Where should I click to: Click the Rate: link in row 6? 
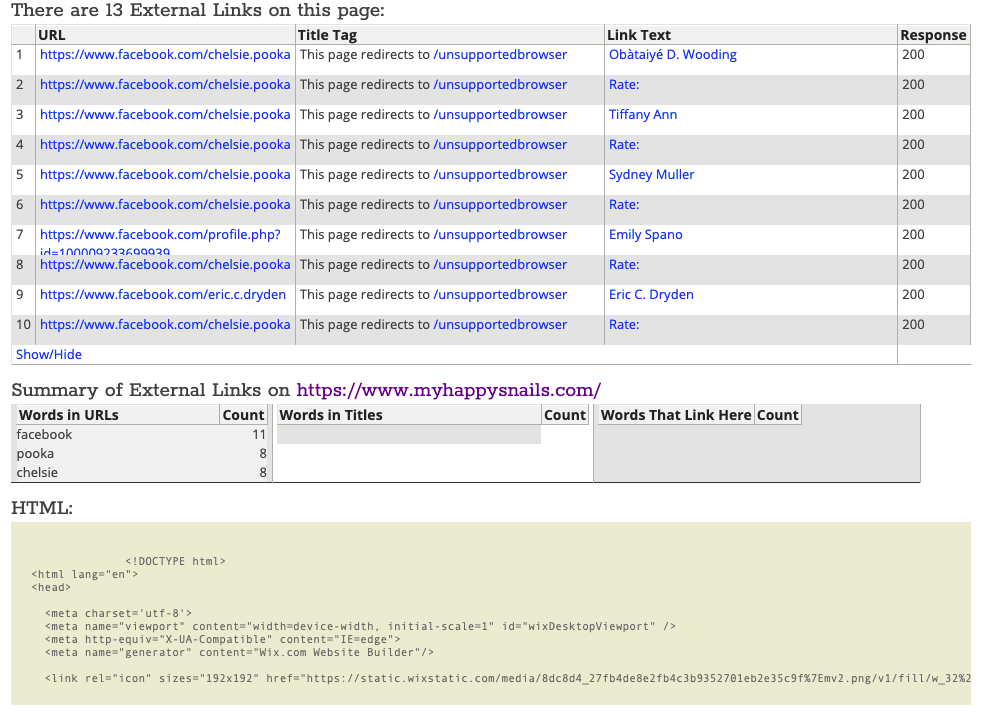(624, 206)
